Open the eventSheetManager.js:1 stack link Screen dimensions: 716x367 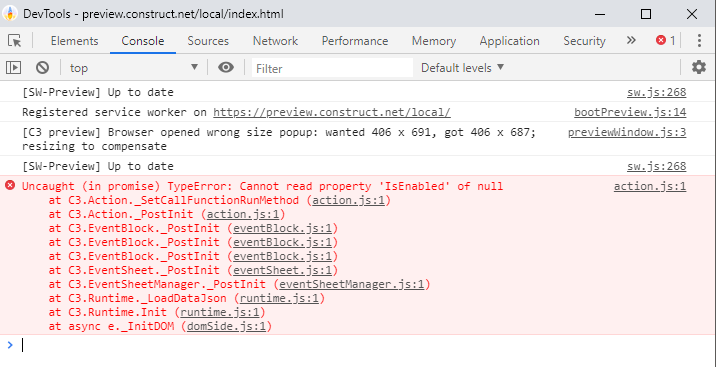352,284
